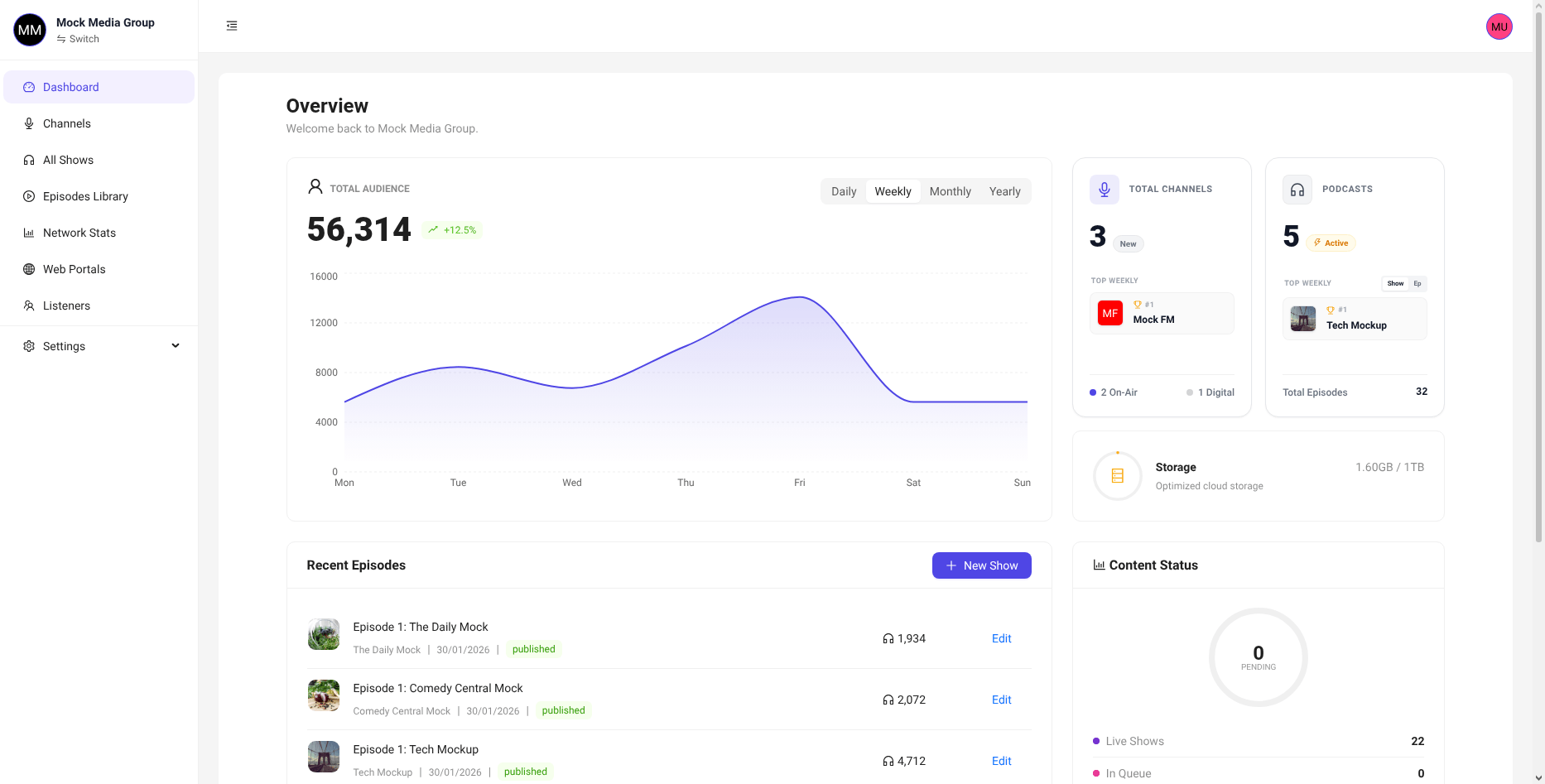Screen dimensions: 1545x784
Task: Select the All Shows headphones icon
Action: [29, 159]
